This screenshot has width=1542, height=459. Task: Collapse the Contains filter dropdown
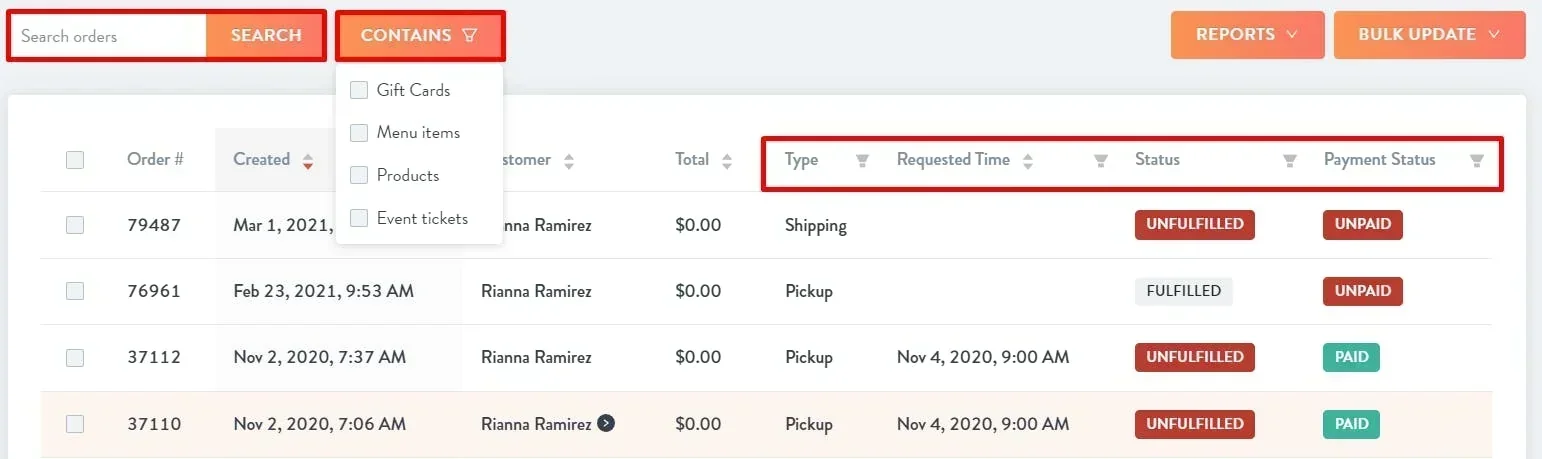[420, 36]
